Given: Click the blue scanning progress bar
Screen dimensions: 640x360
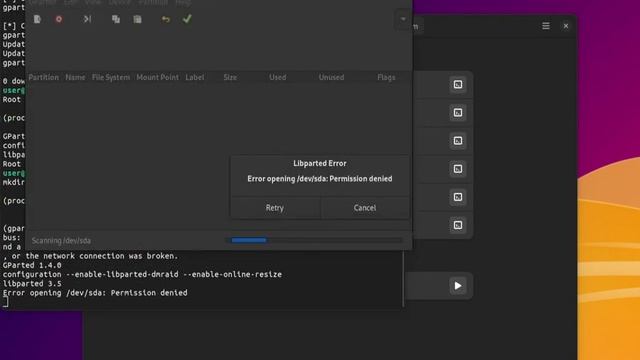Looking at the screenshot, I should pyautogui.click(x=249, y=240).
